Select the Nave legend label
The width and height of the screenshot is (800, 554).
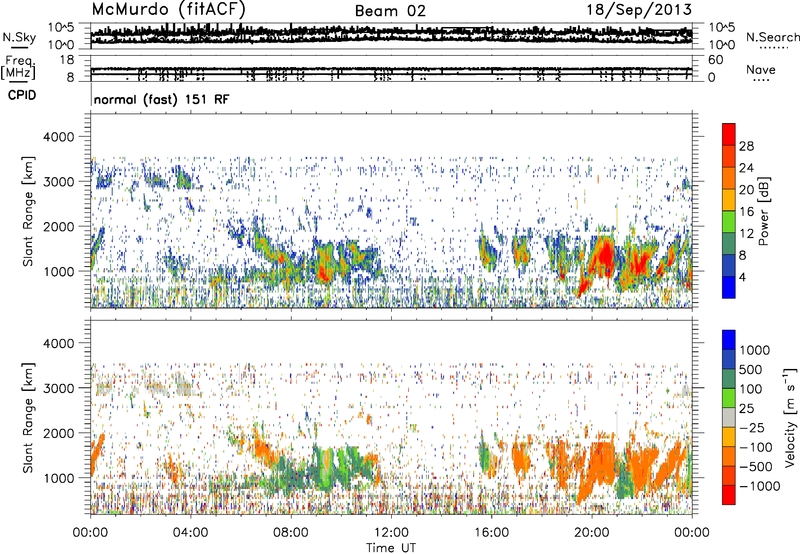click(x=761, y=69)
